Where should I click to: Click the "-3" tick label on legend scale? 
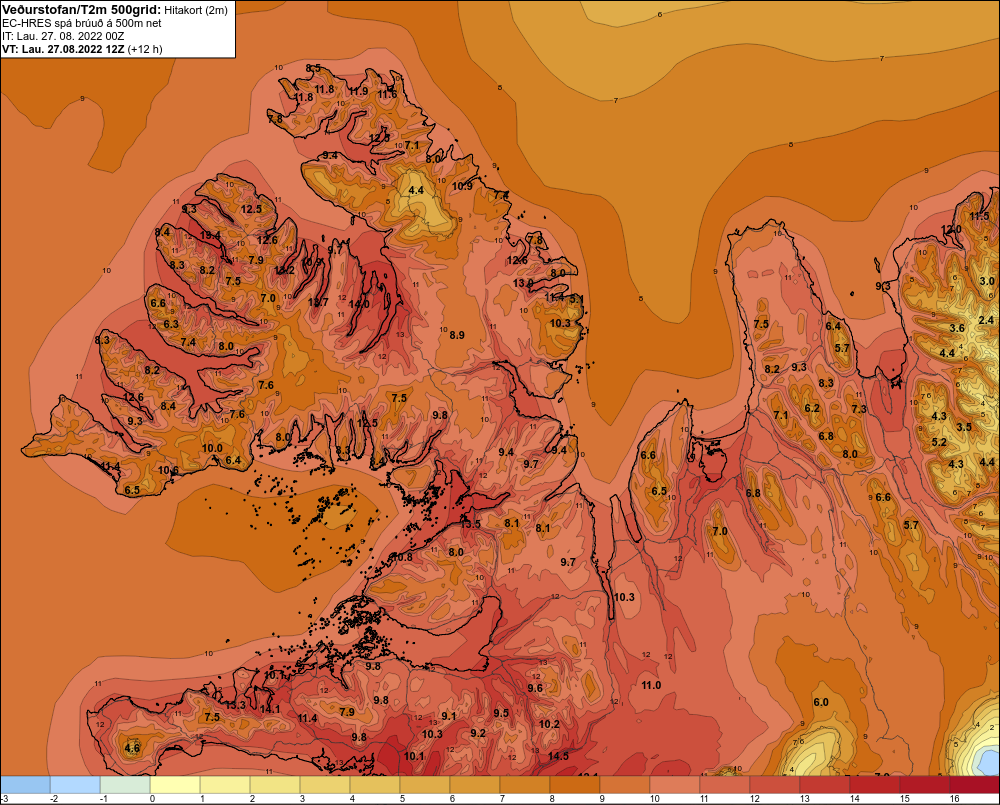(x=4, y=799)
